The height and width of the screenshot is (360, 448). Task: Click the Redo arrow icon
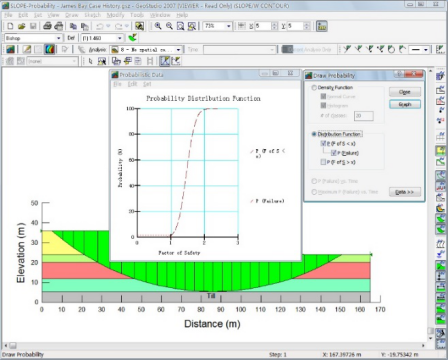(118, 26)
